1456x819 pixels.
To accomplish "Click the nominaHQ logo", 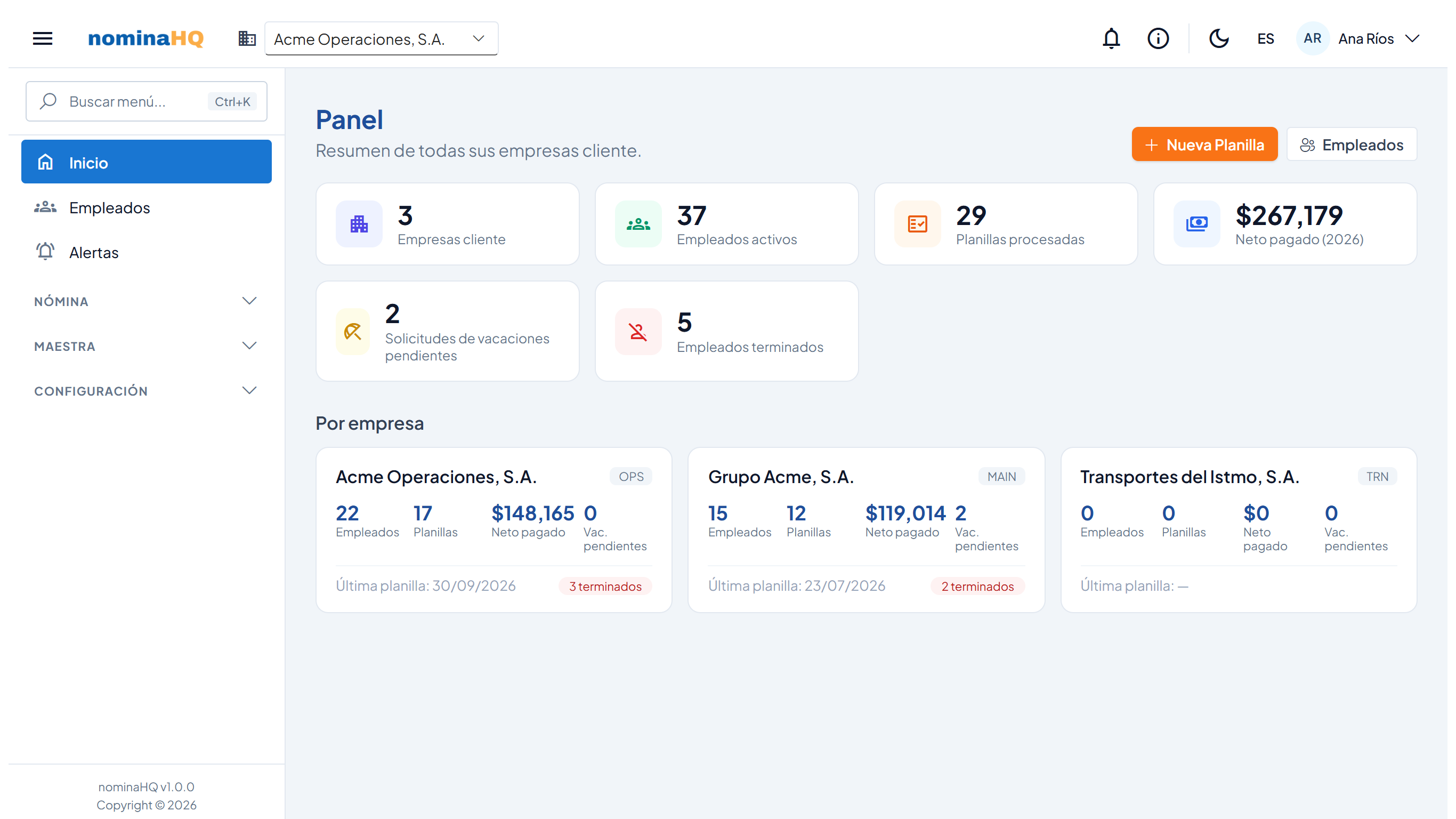I will click(x=145, y=38).
